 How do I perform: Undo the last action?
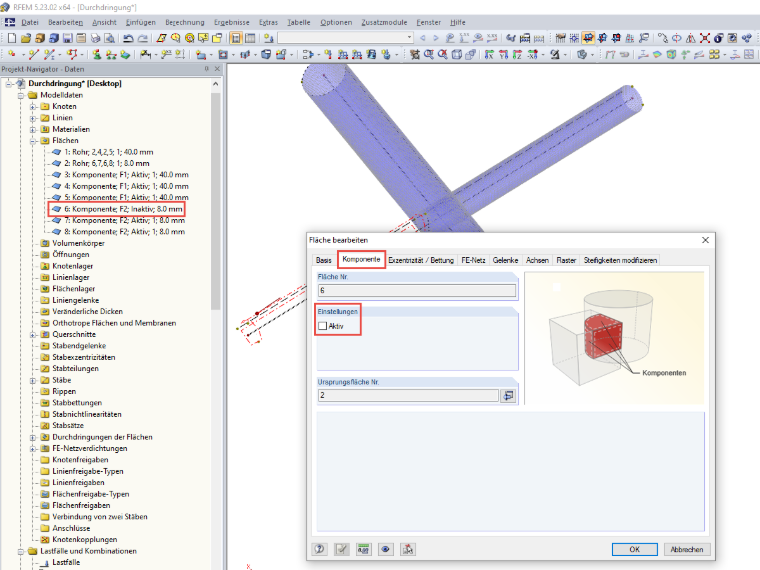click(128, 38)
